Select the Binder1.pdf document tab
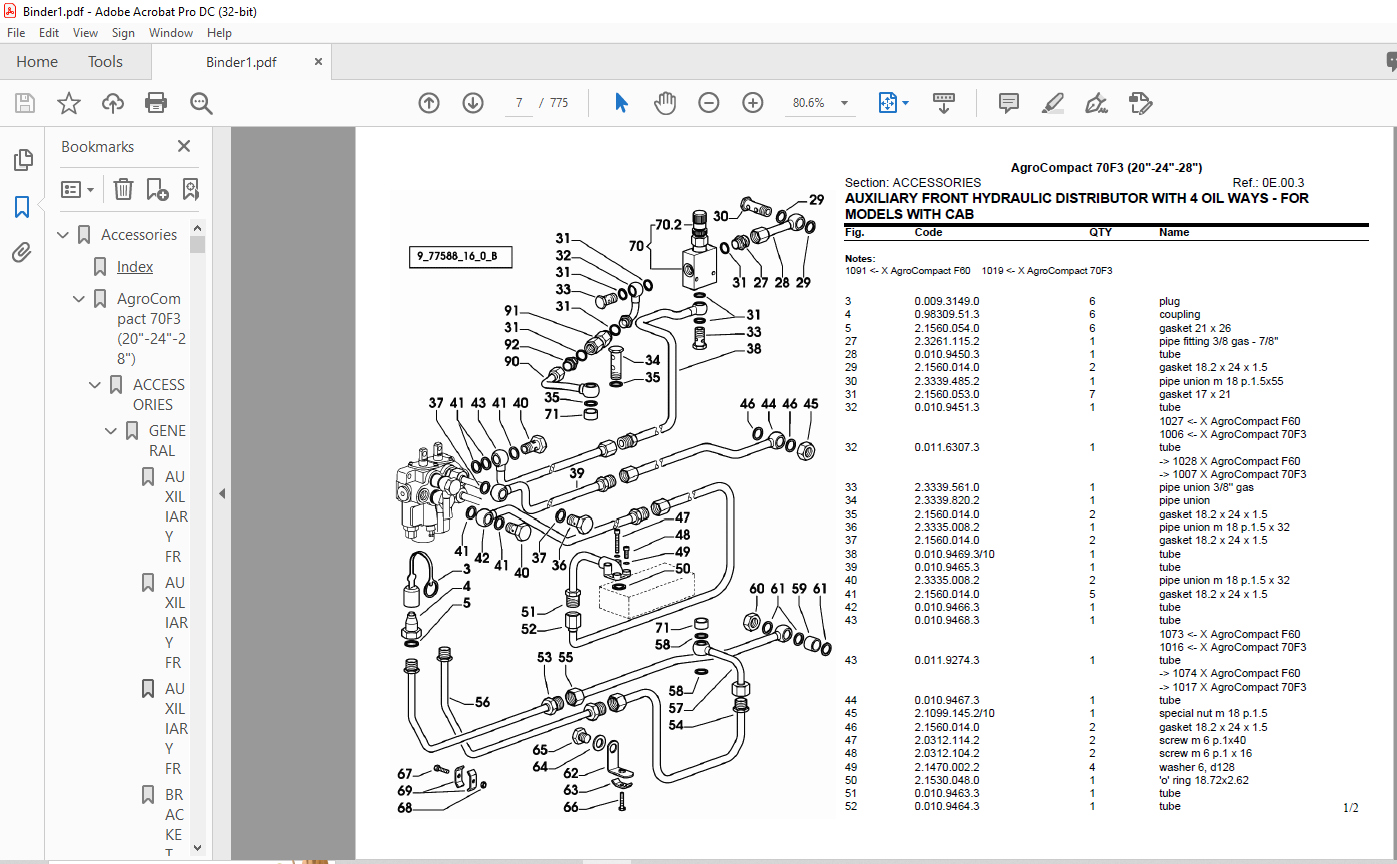The width and height of the screenshot is (1397, 864). 241,61
